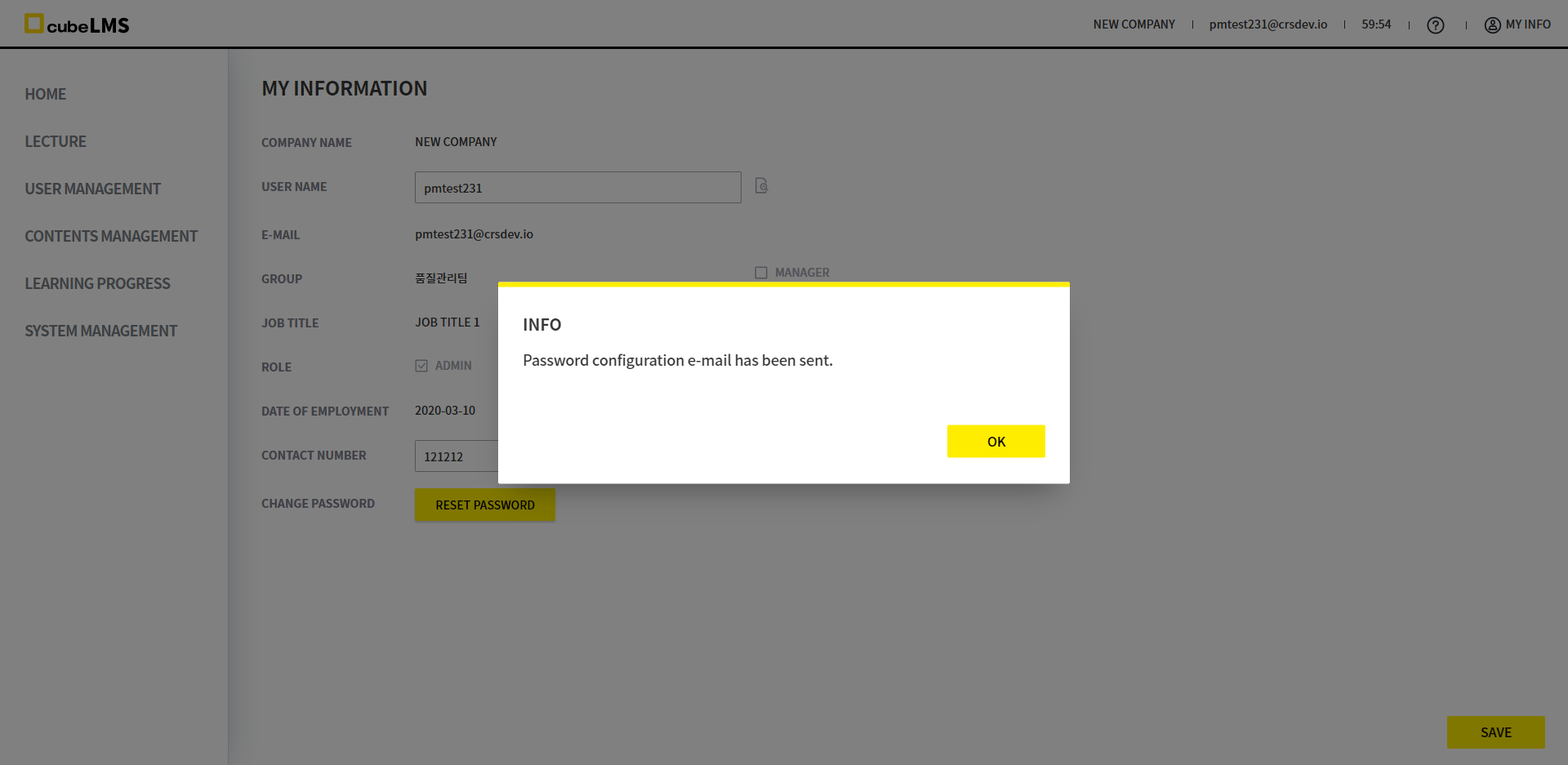This screenshot has height=765, width=1568.
Task: Navigate to SYSTEM MANAGEMENT
Action: click(100, 331)
